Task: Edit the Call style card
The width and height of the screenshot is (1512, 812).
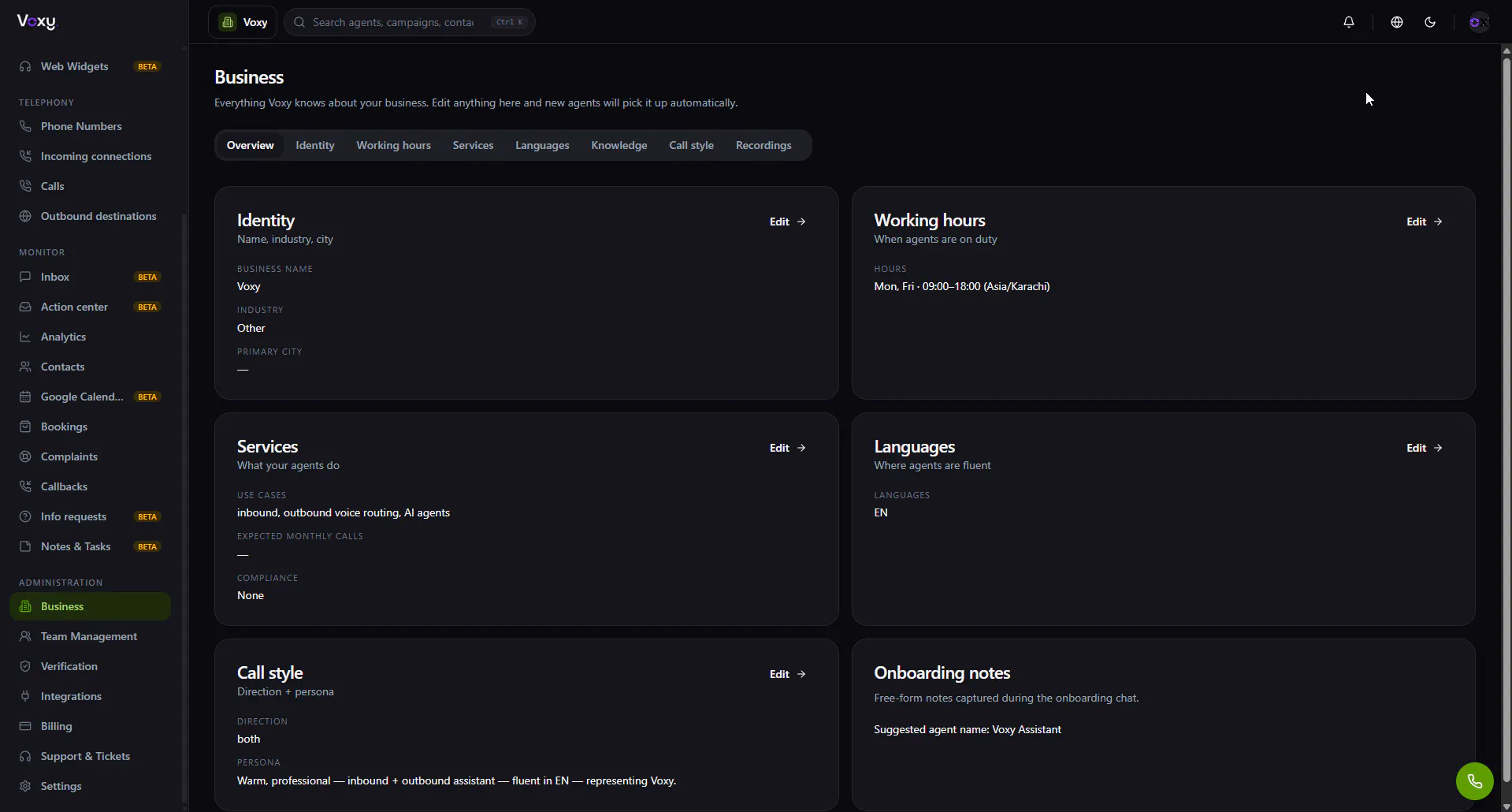Action: point(788,674)
